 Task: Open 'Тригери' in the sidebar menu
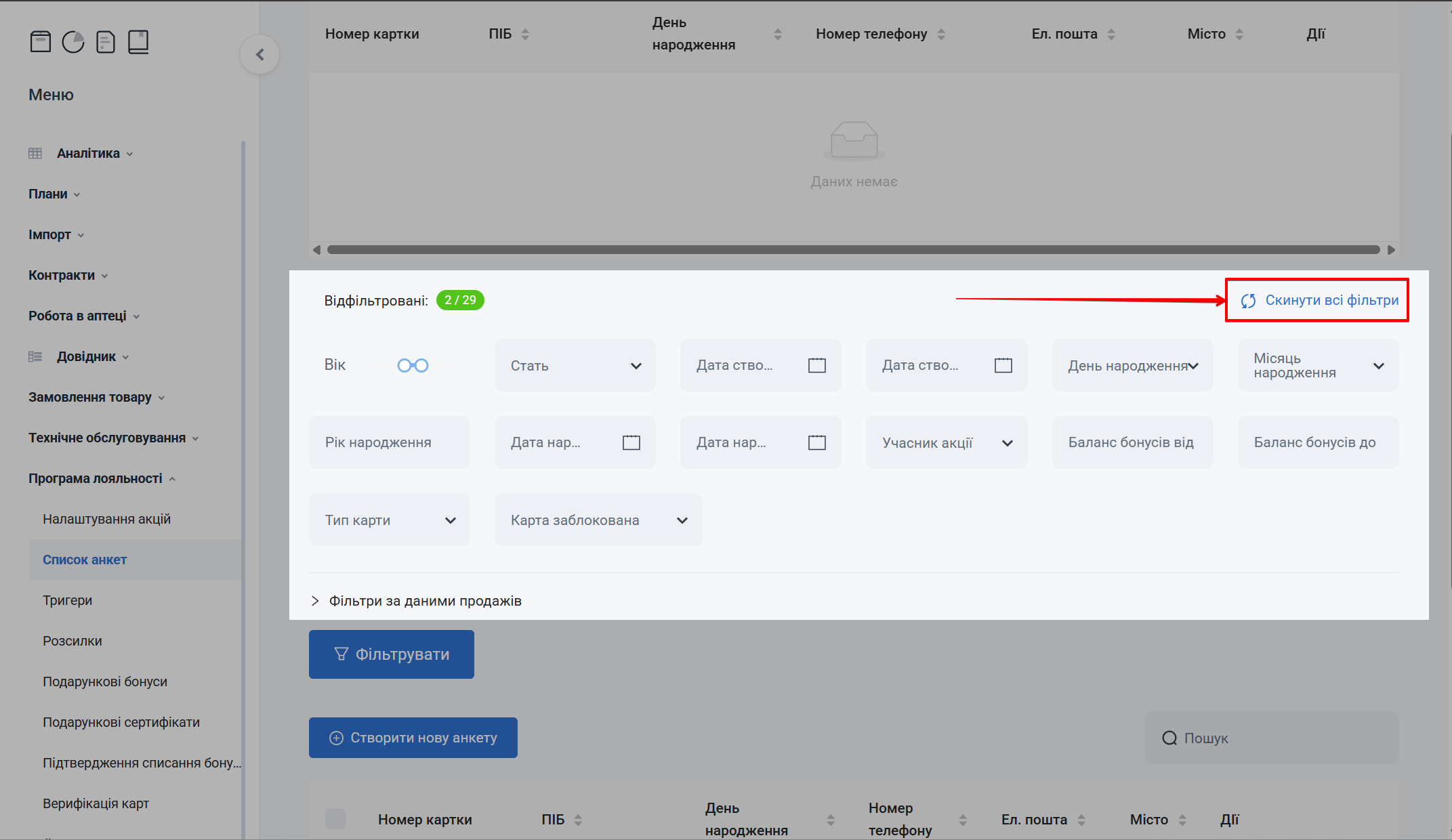coord(68,600)
